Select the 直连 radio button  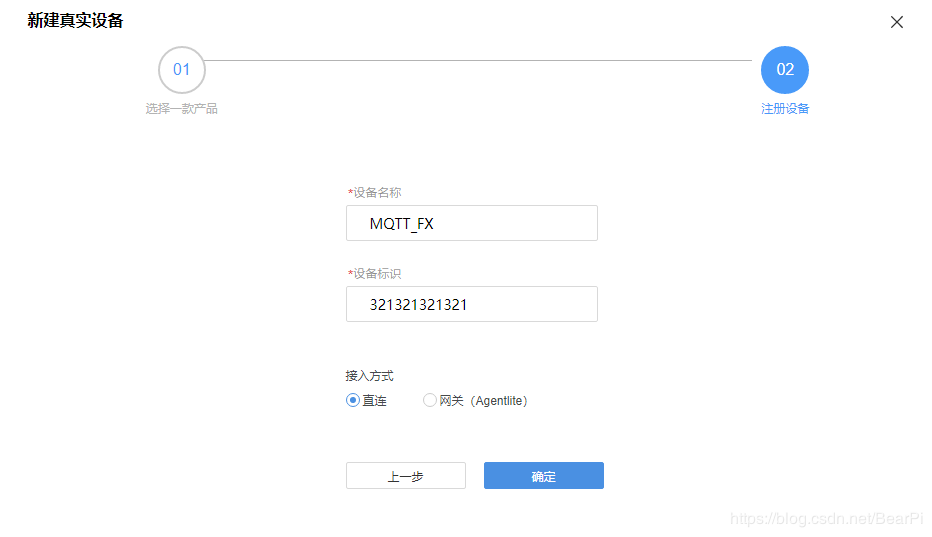[x=352, y=400]
